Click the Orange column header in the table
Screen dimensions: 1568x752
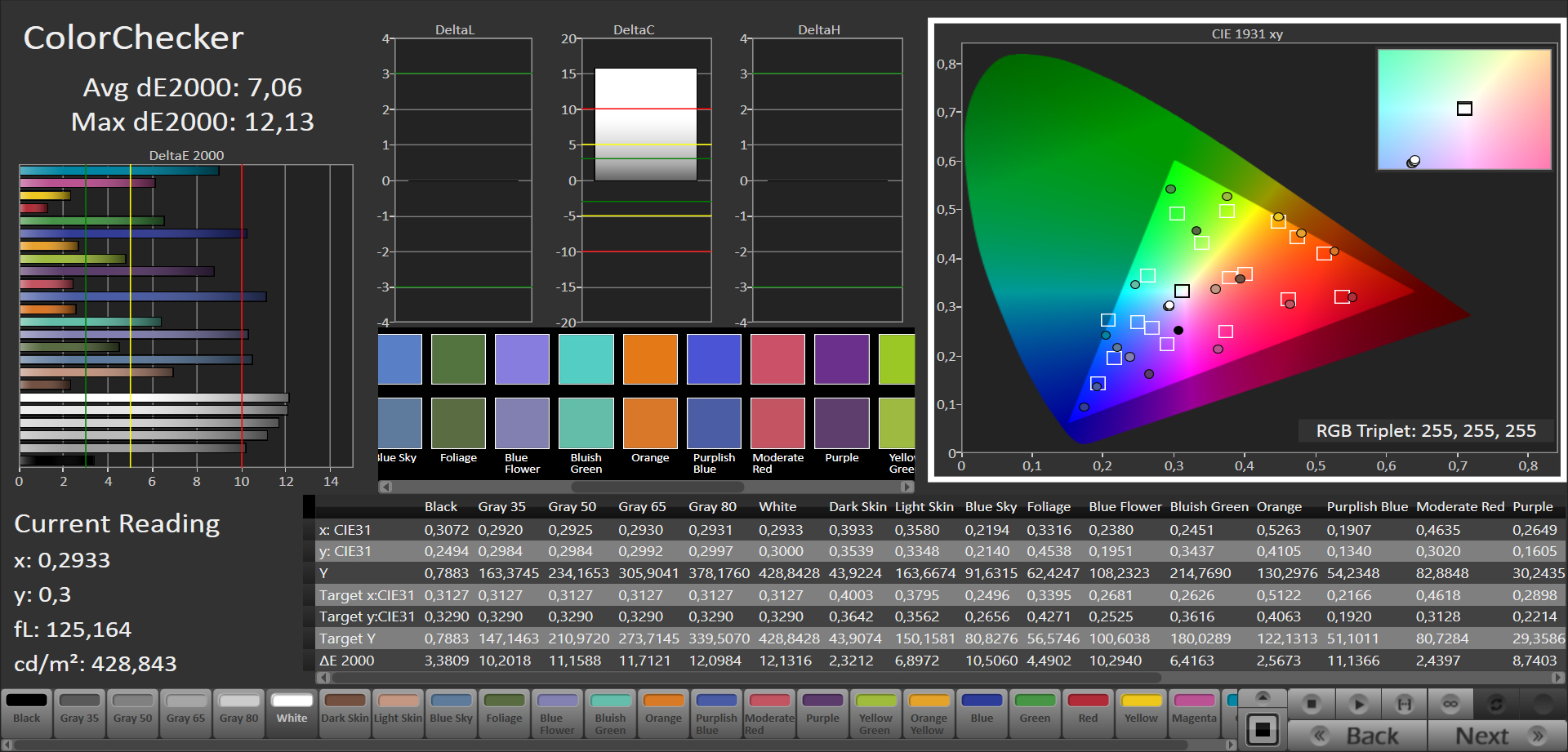(1279, 507)
